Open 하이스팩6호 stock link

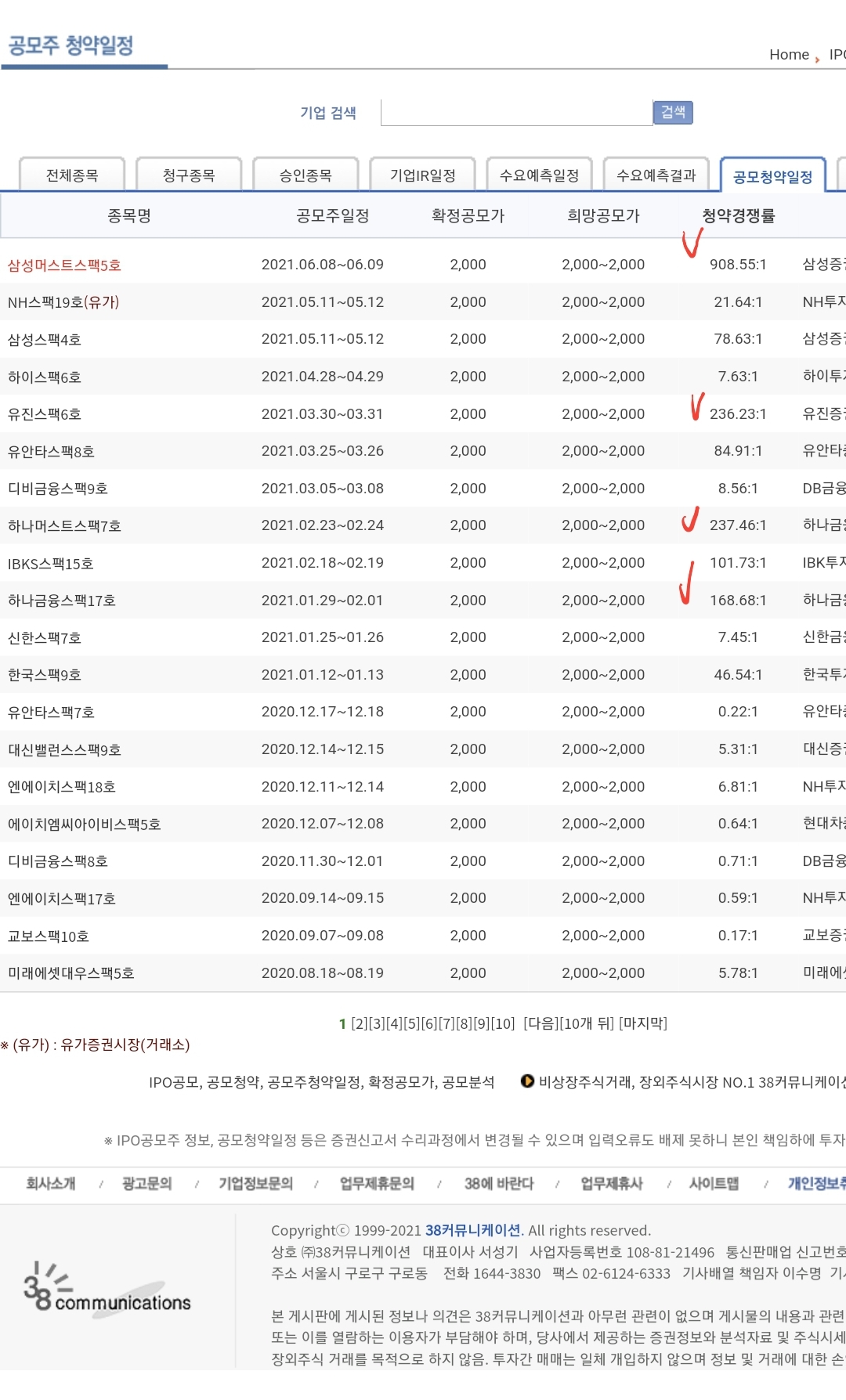click(45, 377)
